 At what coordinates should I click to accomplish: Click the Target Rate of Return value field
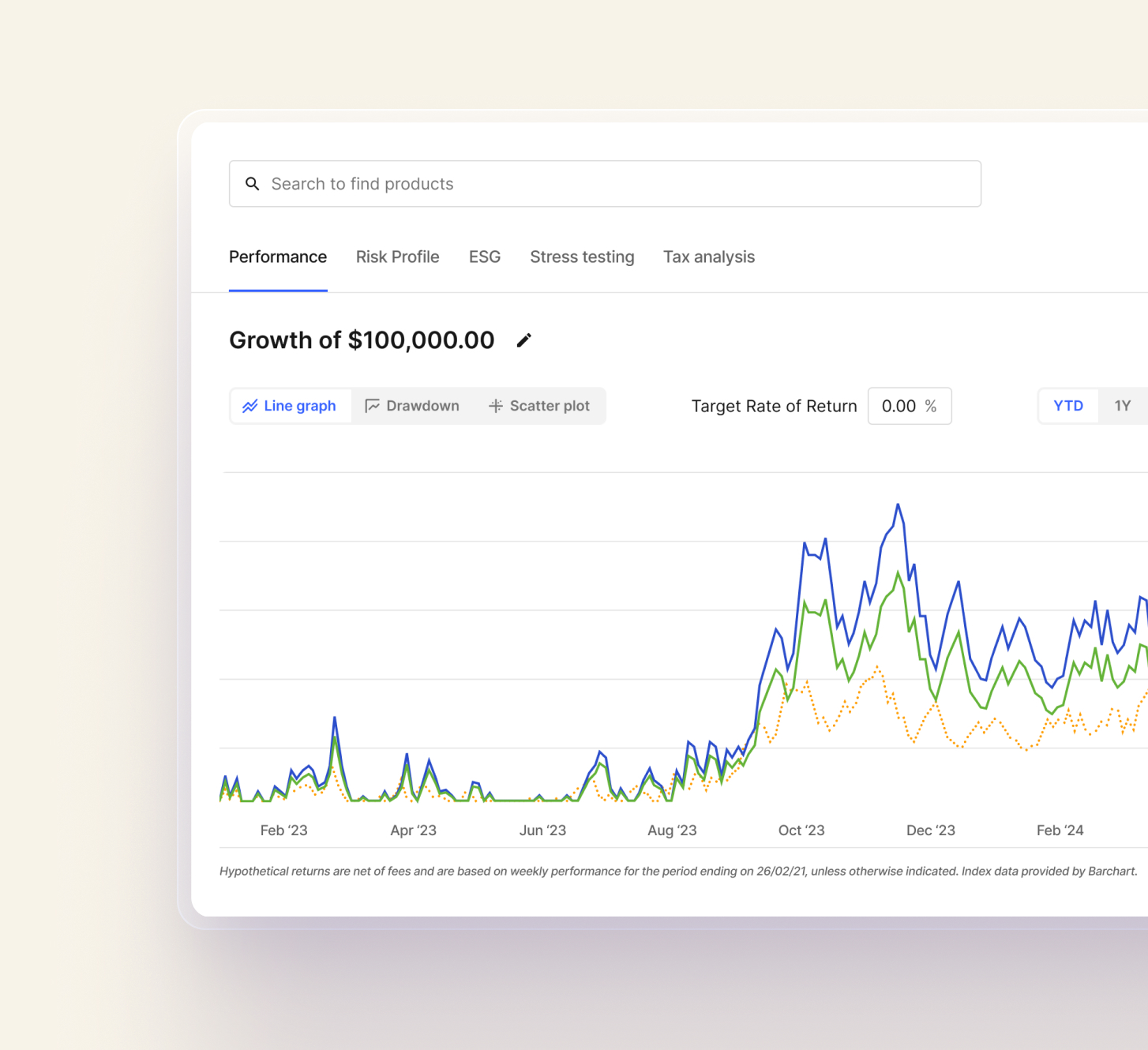pos(899,406)
